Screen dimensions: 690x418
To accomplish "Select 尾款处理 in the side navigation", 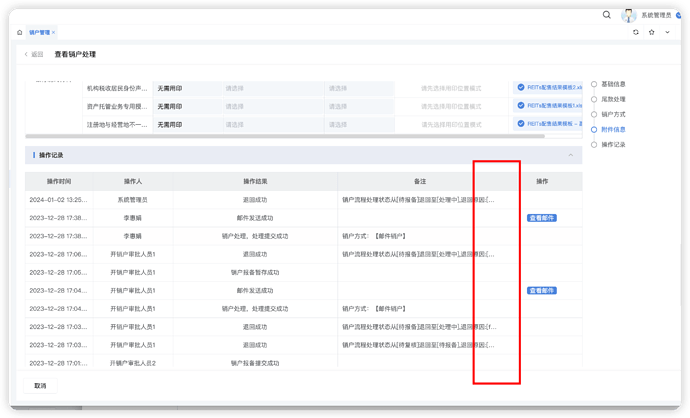I will 613,99.
